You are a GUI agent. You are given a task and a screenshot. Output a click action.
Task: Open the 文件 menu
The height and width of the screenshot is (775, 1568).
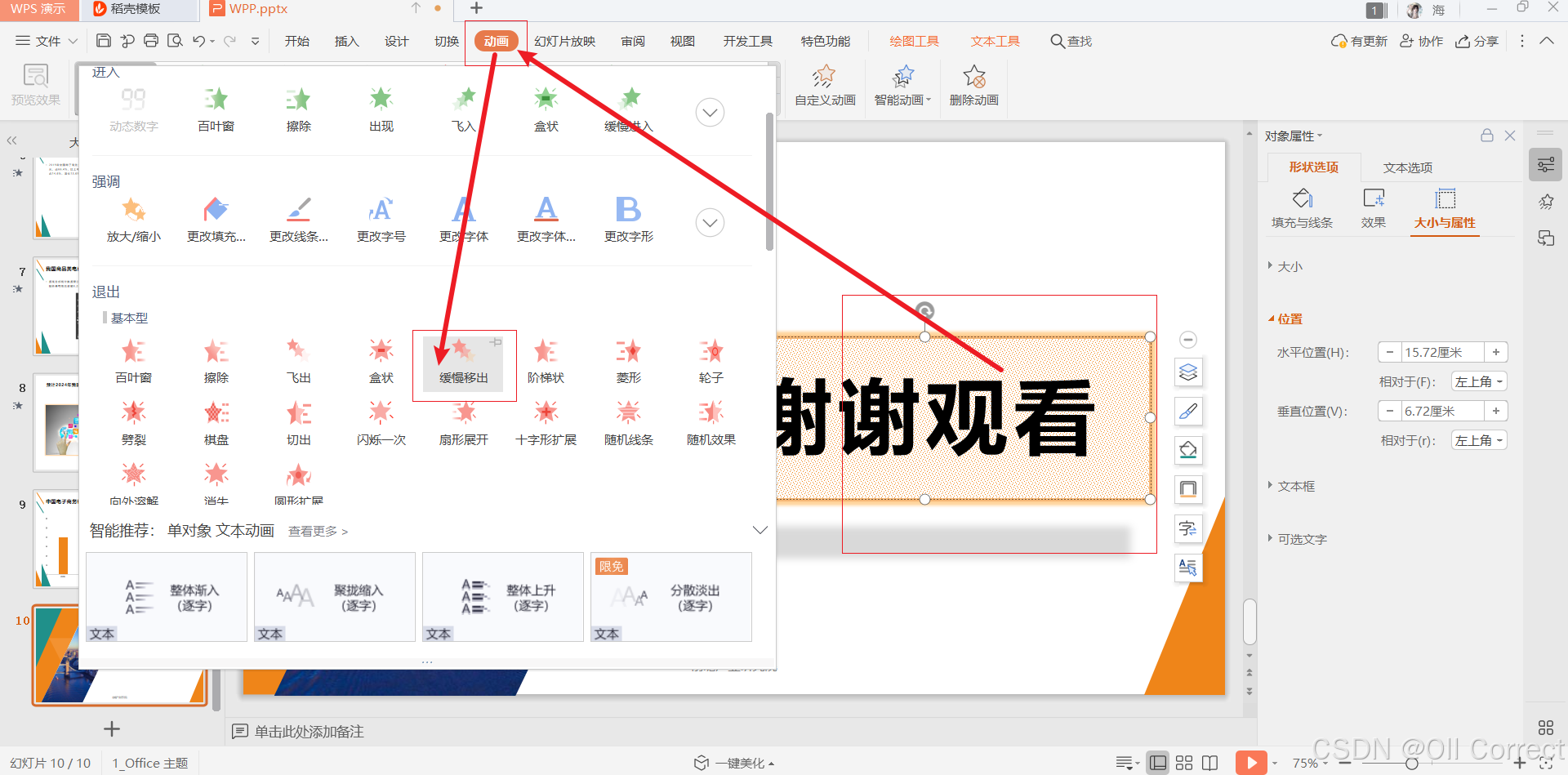coord(47,41)
